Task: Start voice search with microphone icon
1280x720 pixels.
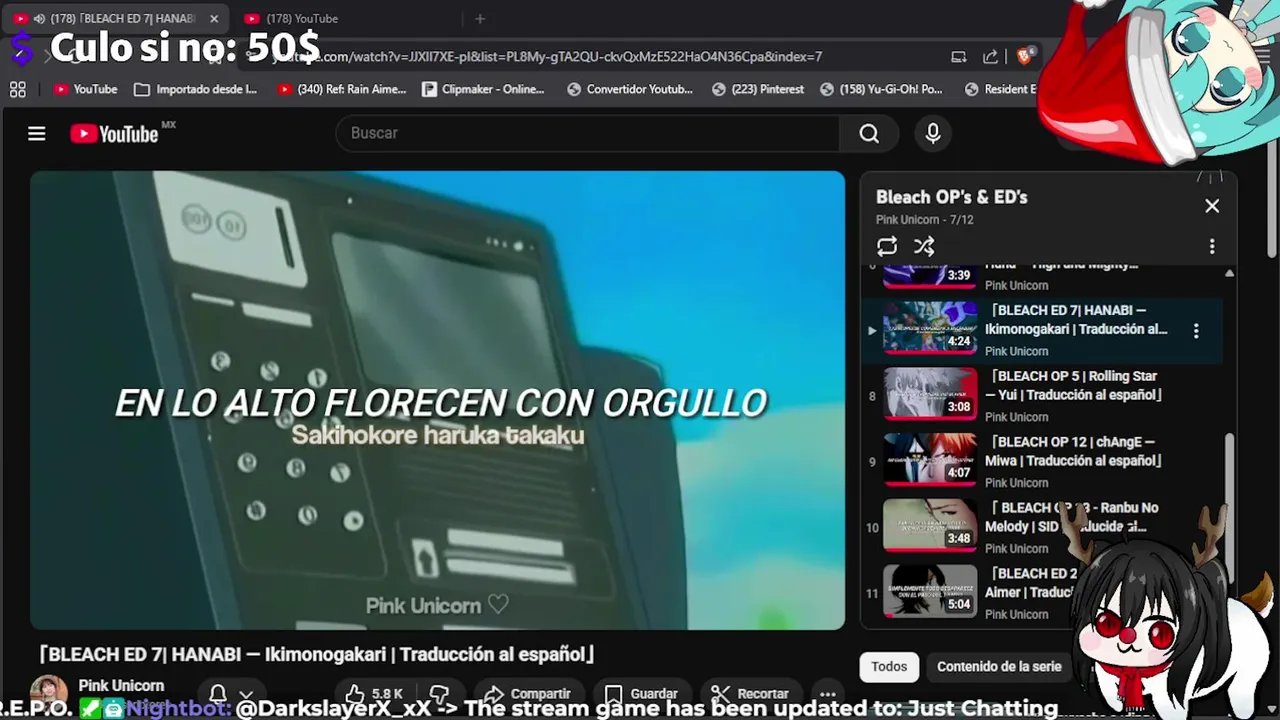Action: pyautogui.click(x=933, y=133)
